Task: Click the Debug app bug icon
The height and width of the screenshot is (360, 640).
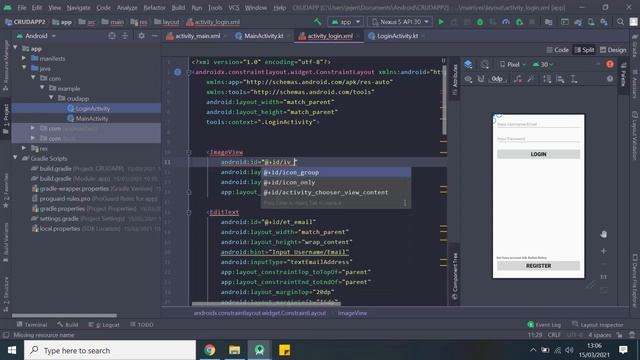Action: pos(480,22)
